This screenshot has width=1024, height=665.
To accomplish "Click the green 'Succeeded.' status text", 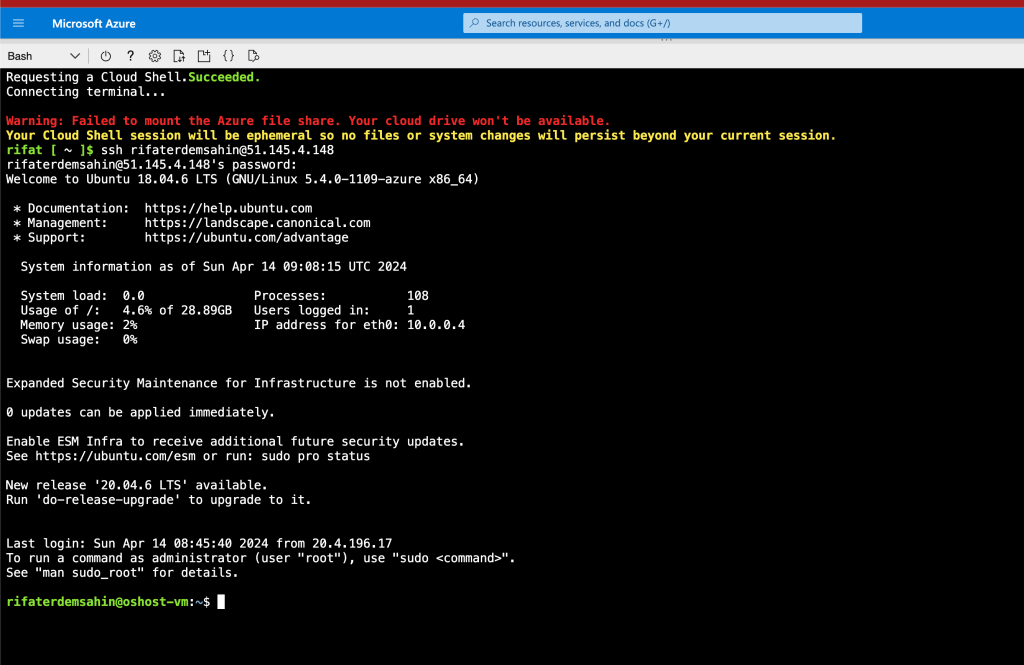I will 224,77.
